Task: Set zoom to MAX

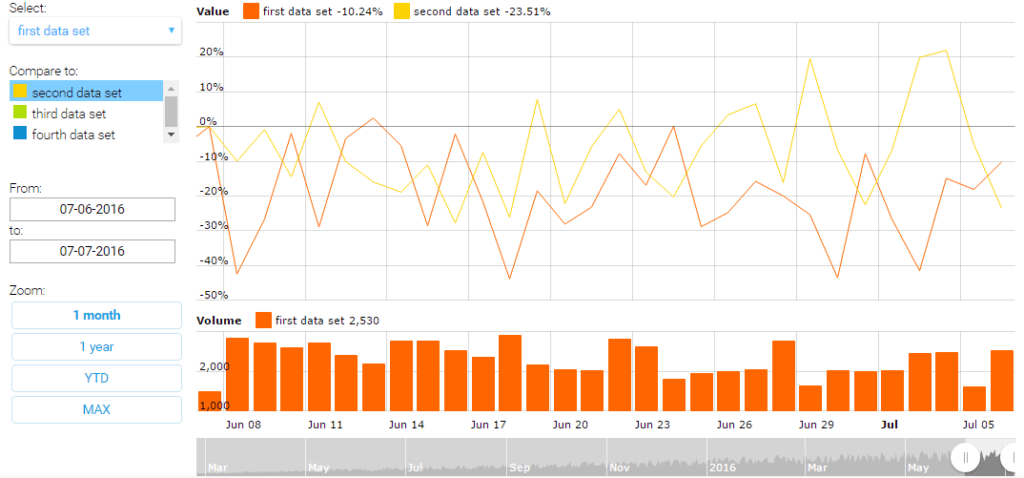Action: pos(96,410)
